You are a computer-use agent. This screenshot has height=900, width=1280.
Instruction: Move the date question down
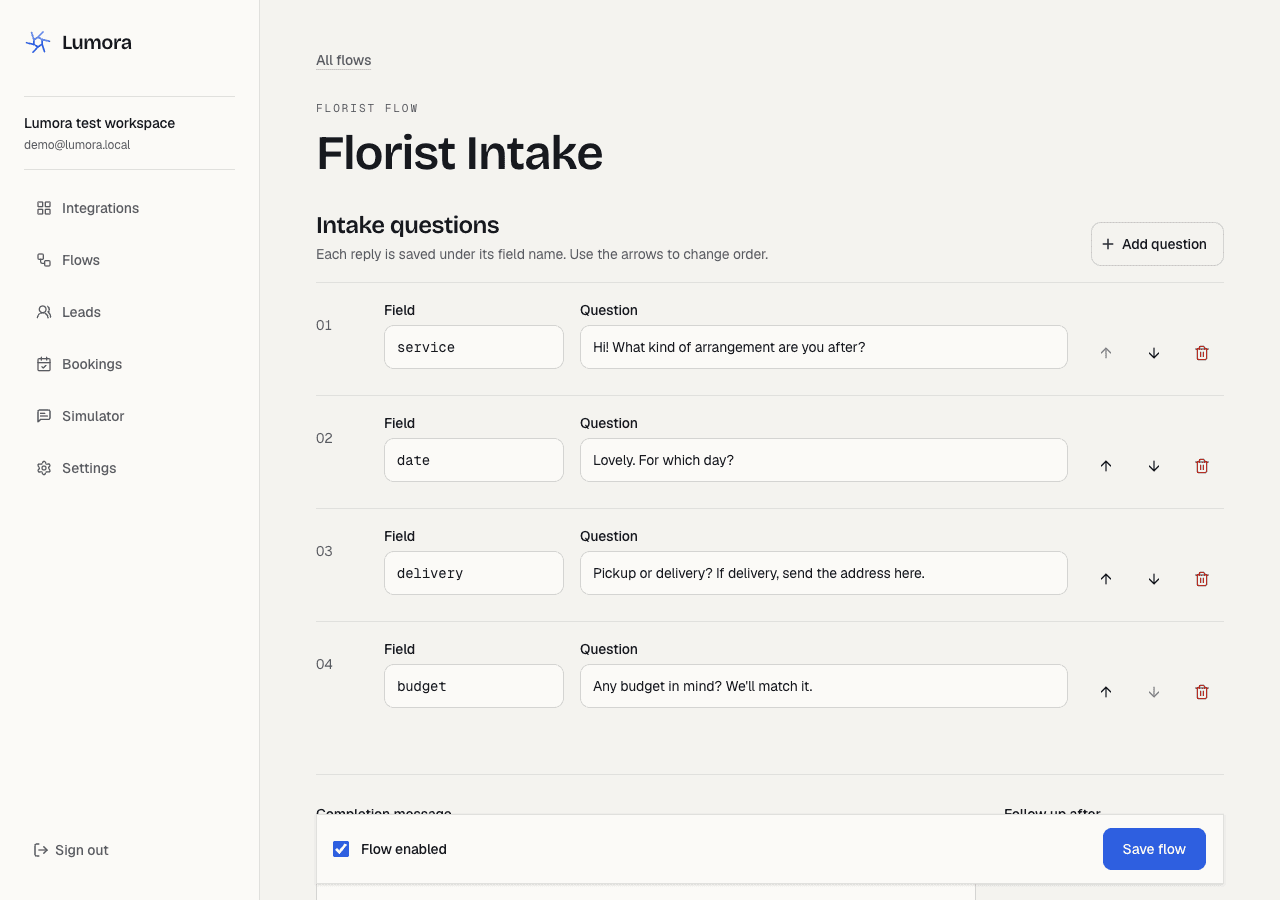click(1154, 466)
